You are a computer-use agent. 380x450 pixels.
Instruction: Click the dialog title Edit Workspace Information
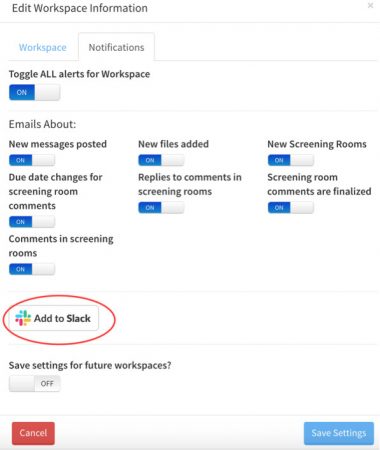[x=80, y=8]
